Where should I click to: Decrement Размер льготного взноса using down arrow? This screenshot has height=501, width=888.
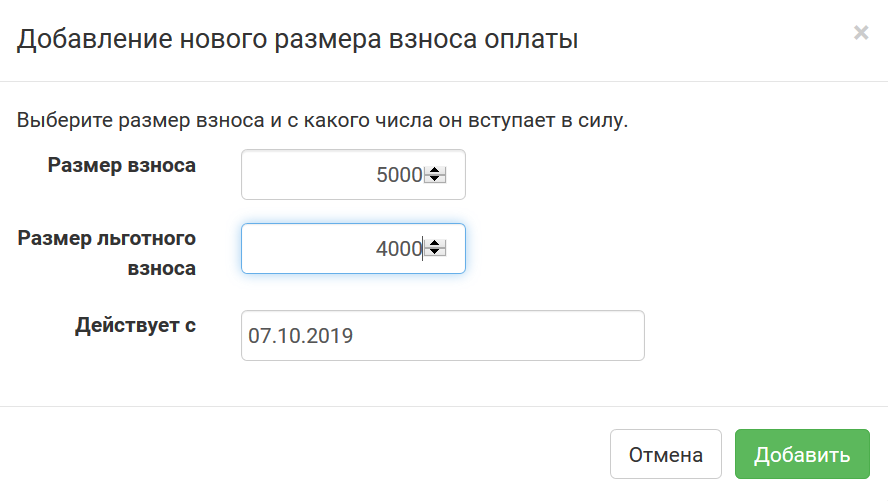(x=435, y=253)
